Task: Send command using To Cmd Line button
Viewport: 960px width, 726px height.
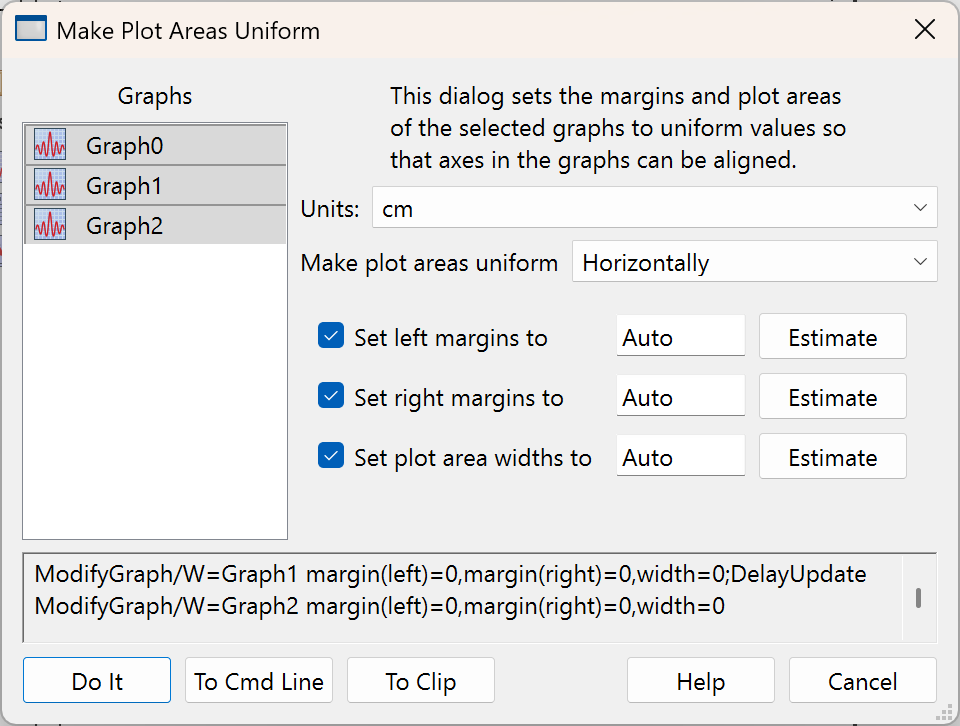Action: coord(259,681)
